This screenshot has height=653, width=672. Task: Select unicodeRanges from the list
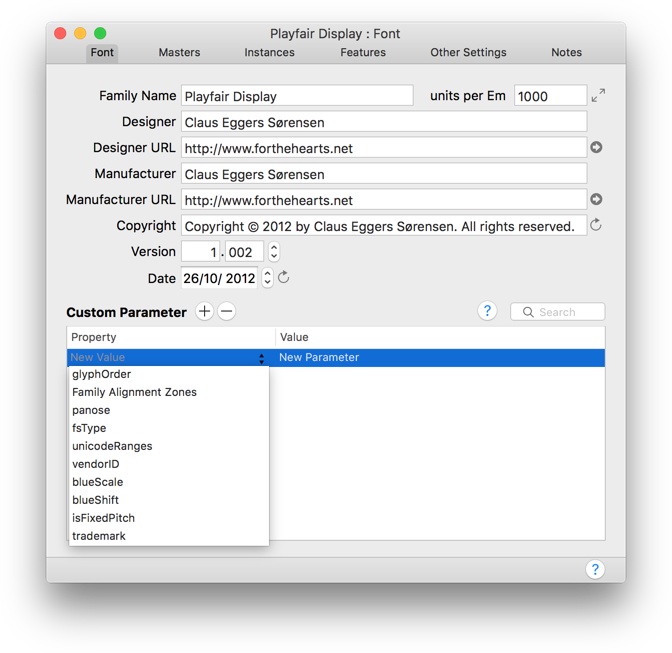tap(169, 446)
